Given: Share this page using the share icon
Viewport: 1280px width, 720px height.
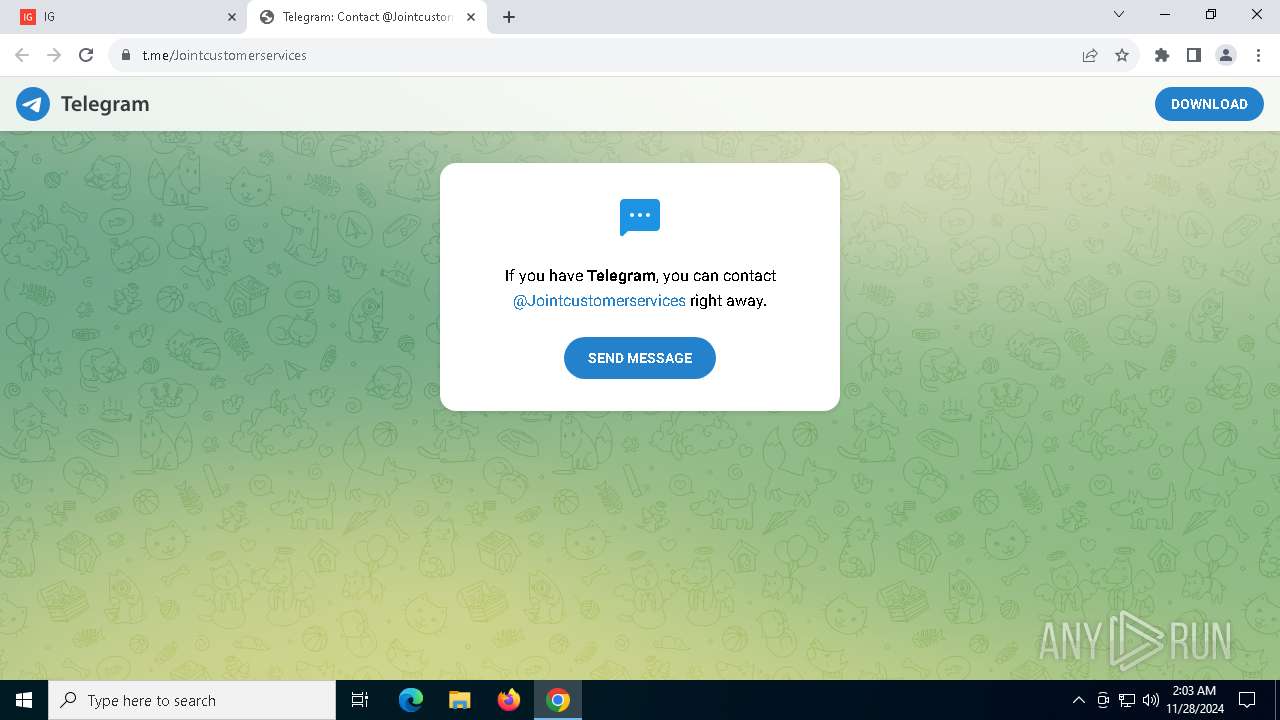Looking at the screenshot, I should [x=1090, y=55].
